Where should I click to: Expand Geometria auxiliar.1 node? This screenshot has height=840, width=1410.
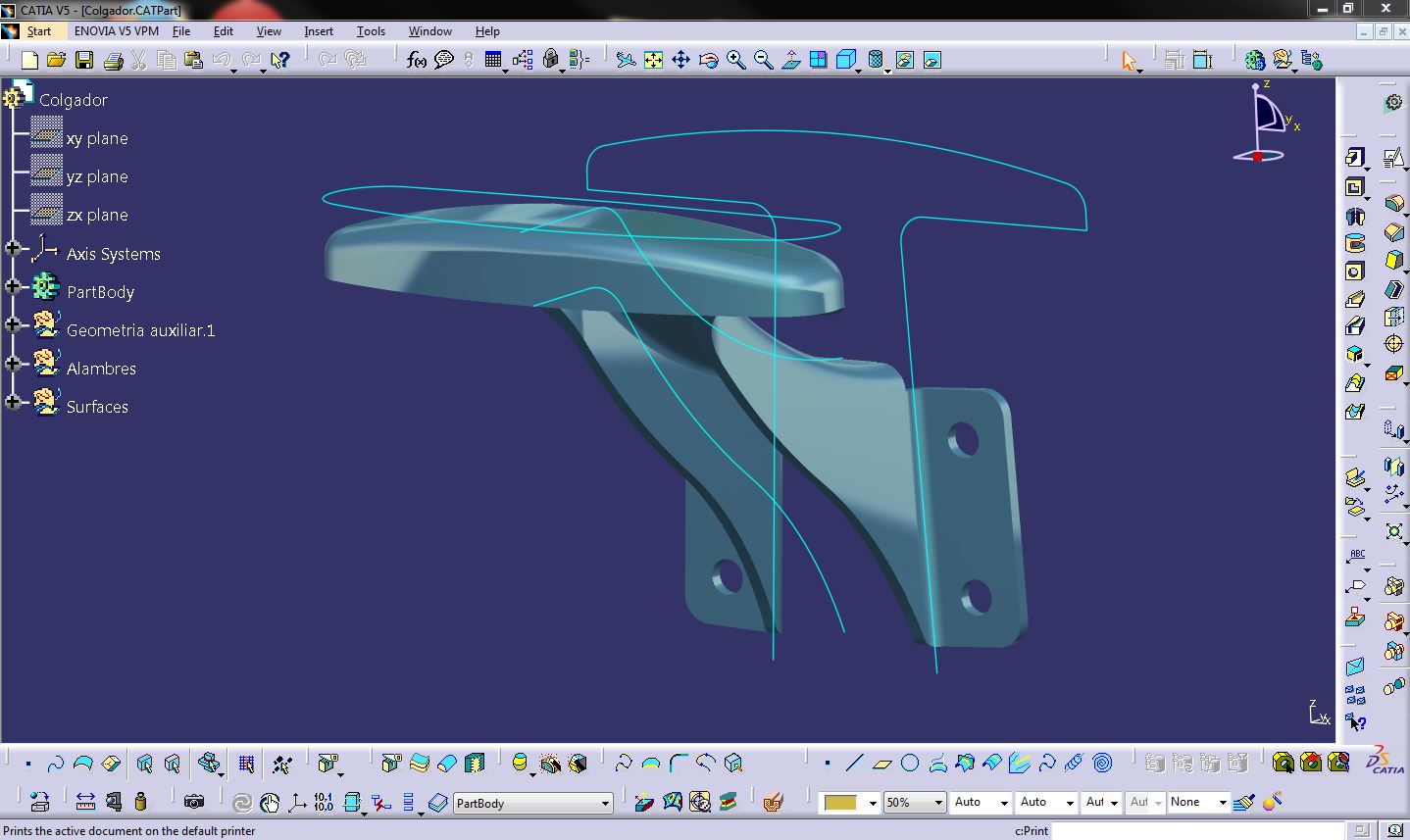click(x=13, y=325)
